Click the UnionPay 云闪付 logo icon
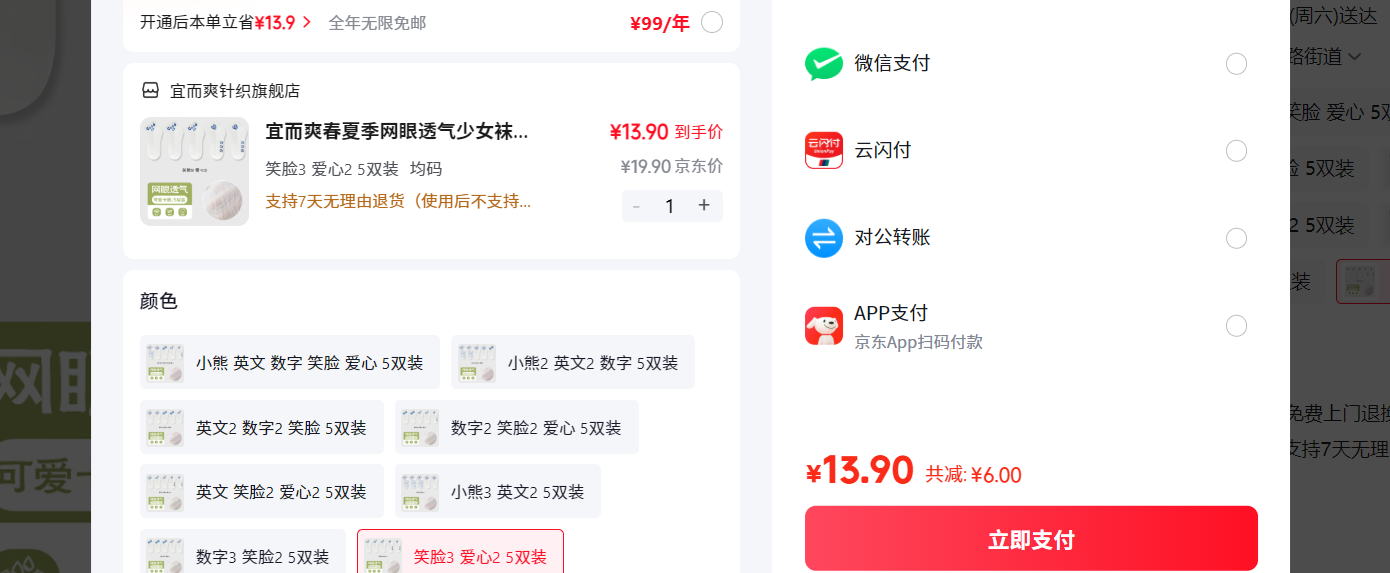 click(x=824, y=151)
